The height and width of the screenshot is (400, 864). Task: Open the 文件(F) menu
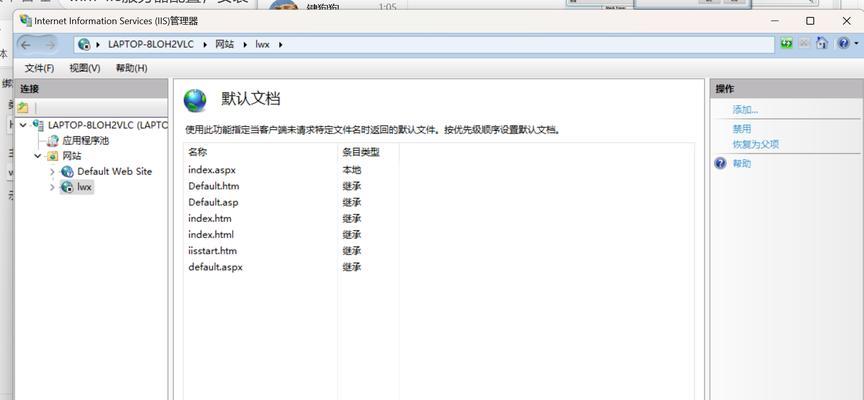[x=40, y=68]
